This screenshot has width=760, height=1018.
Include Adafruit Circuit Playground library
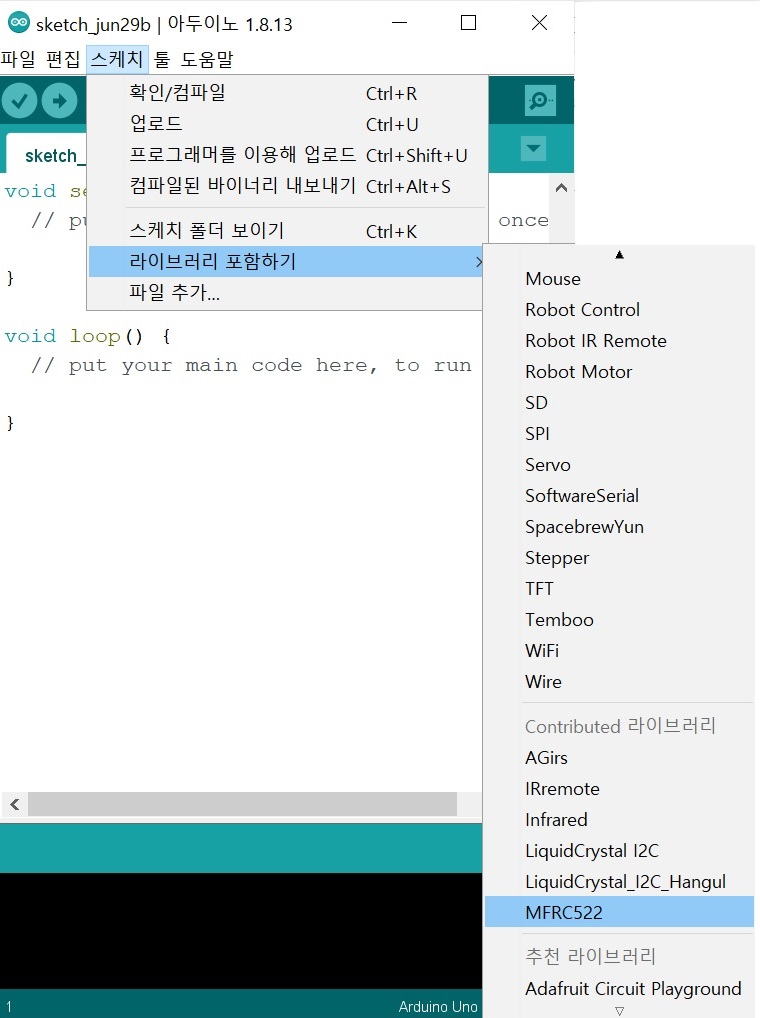tap(619, 989)
